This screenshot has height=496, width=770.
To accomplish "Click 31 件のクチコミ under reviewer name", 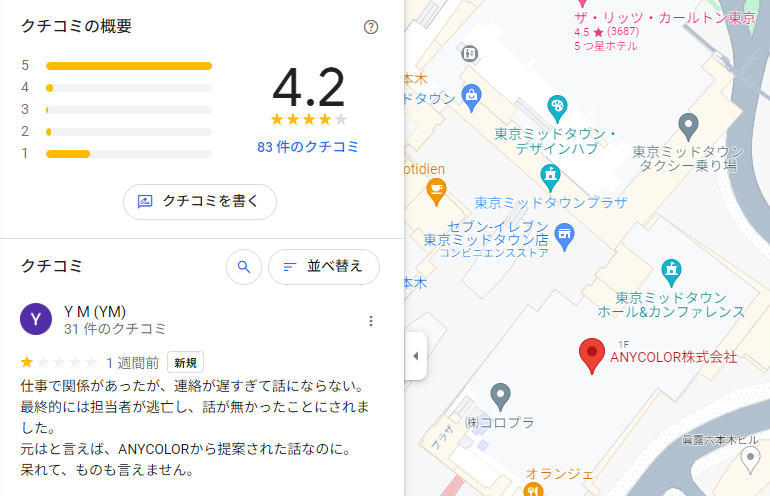I will [x=115, y=329].
